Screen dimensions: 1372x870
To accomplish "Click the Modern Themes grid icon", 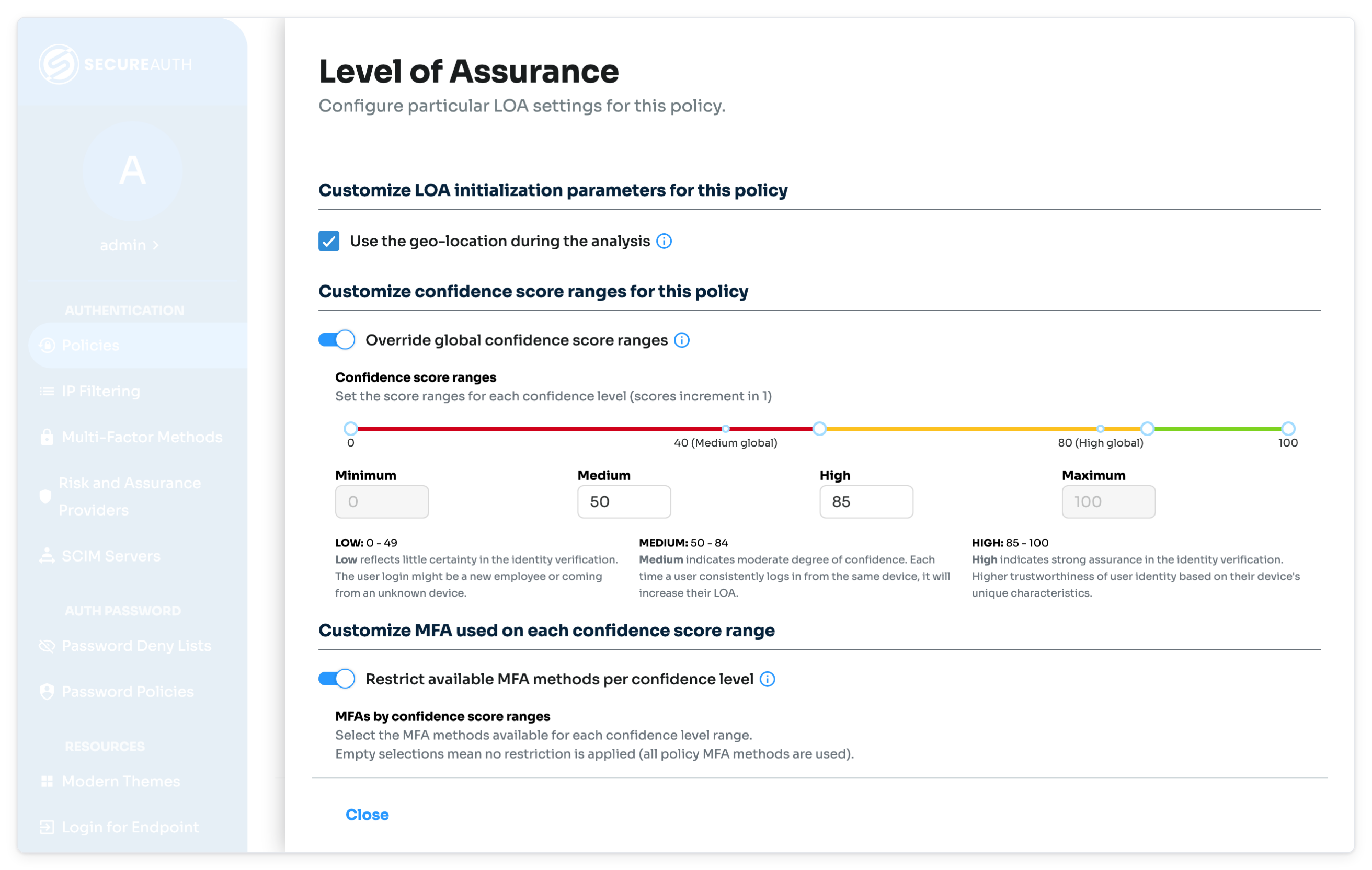I will pyautogui.click(x=47, y=781).
